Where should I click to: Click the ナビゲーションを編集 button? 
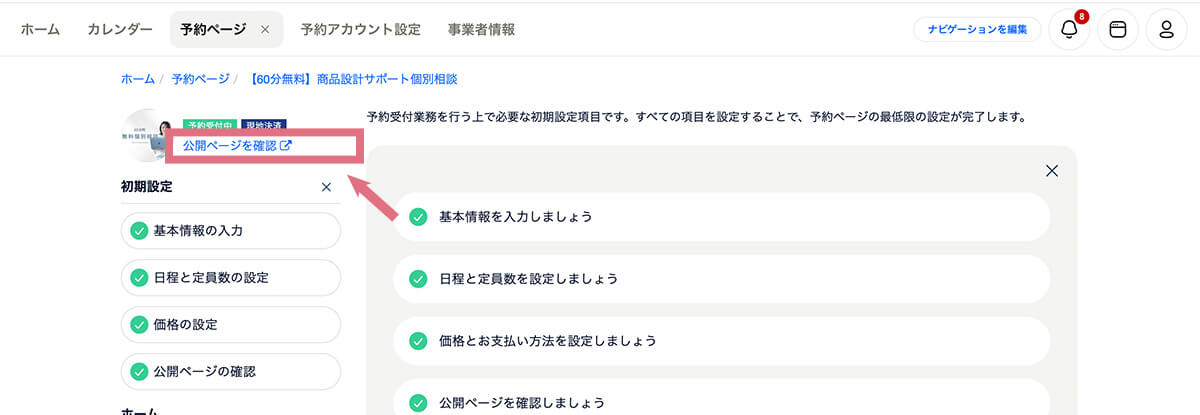[x=977, y=30]
